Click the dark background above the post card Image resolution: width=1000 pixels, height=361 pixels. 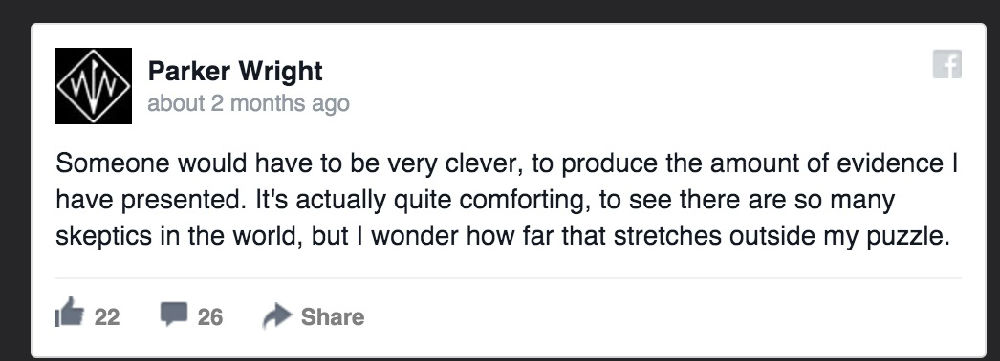coord(500,10)
